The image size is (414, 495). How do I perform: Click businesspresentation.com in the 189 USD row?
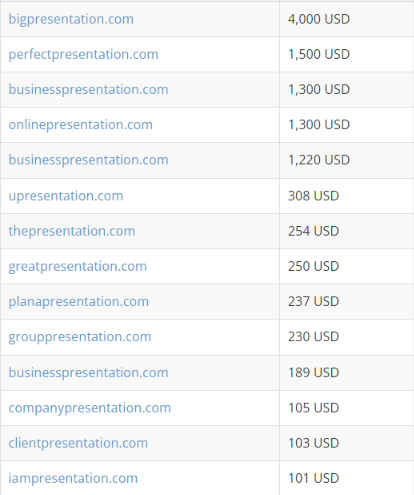[x=88, y=373]
